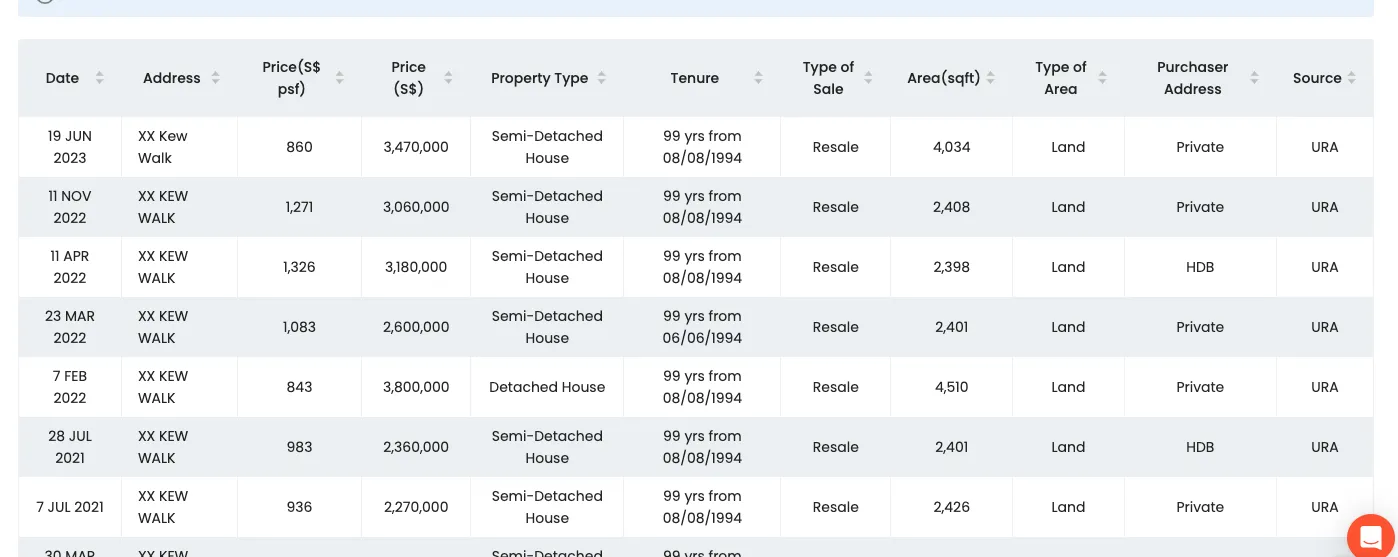Click the price 2,360,000 cell

pos(416,447)
